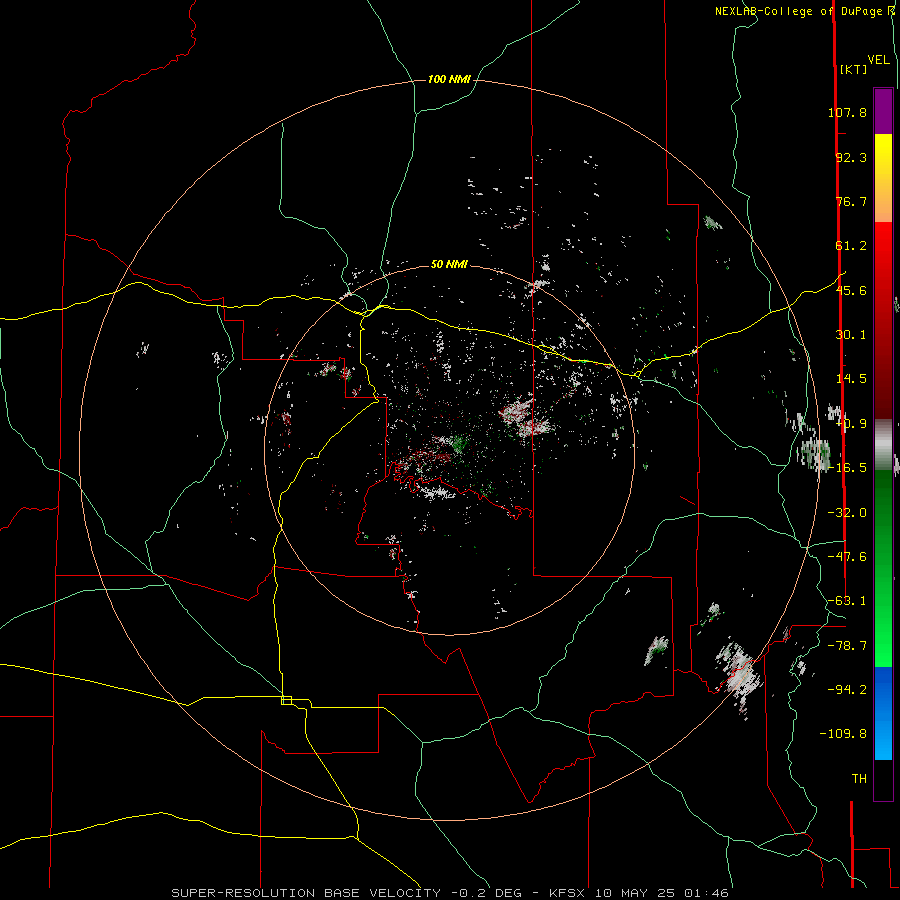The image size is (900, 900).
Task: Click the purple segment of velocity color bar
Action: coord(883,111)
